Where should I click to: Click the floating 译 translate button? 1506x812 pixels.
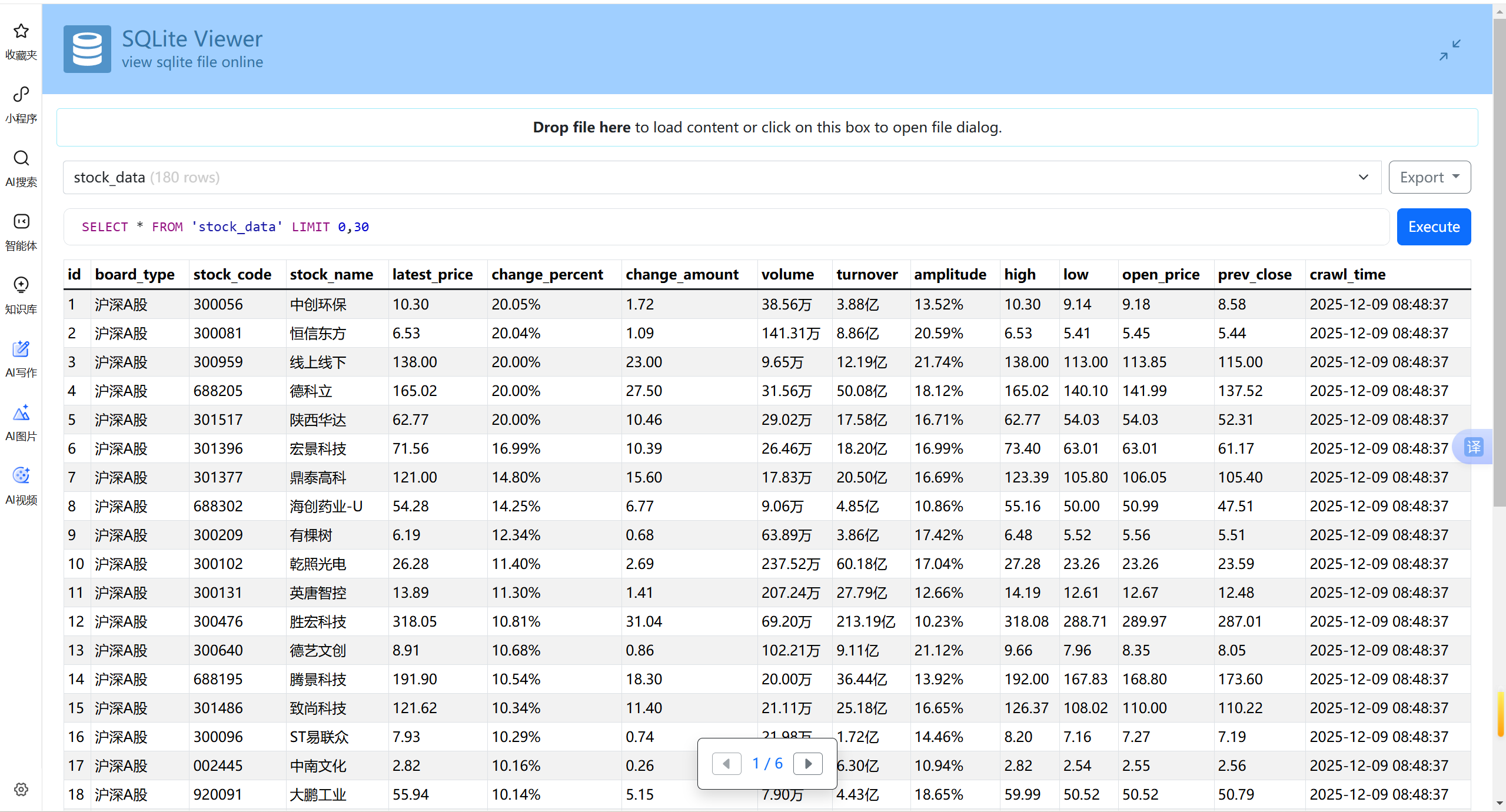coord(1474,447)
